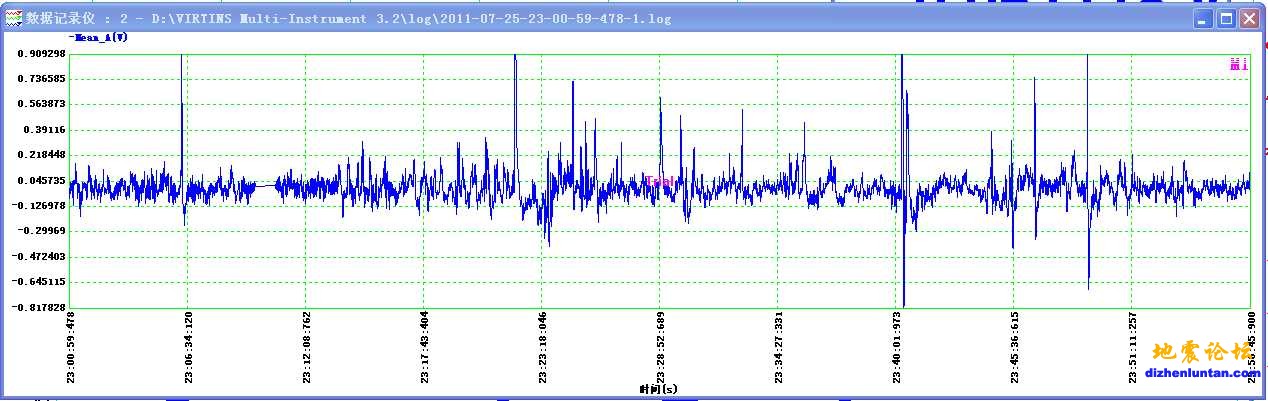Click the -0.472403 Y-axis value
The image size is (1268, 401).
click(x=40, y=257)
